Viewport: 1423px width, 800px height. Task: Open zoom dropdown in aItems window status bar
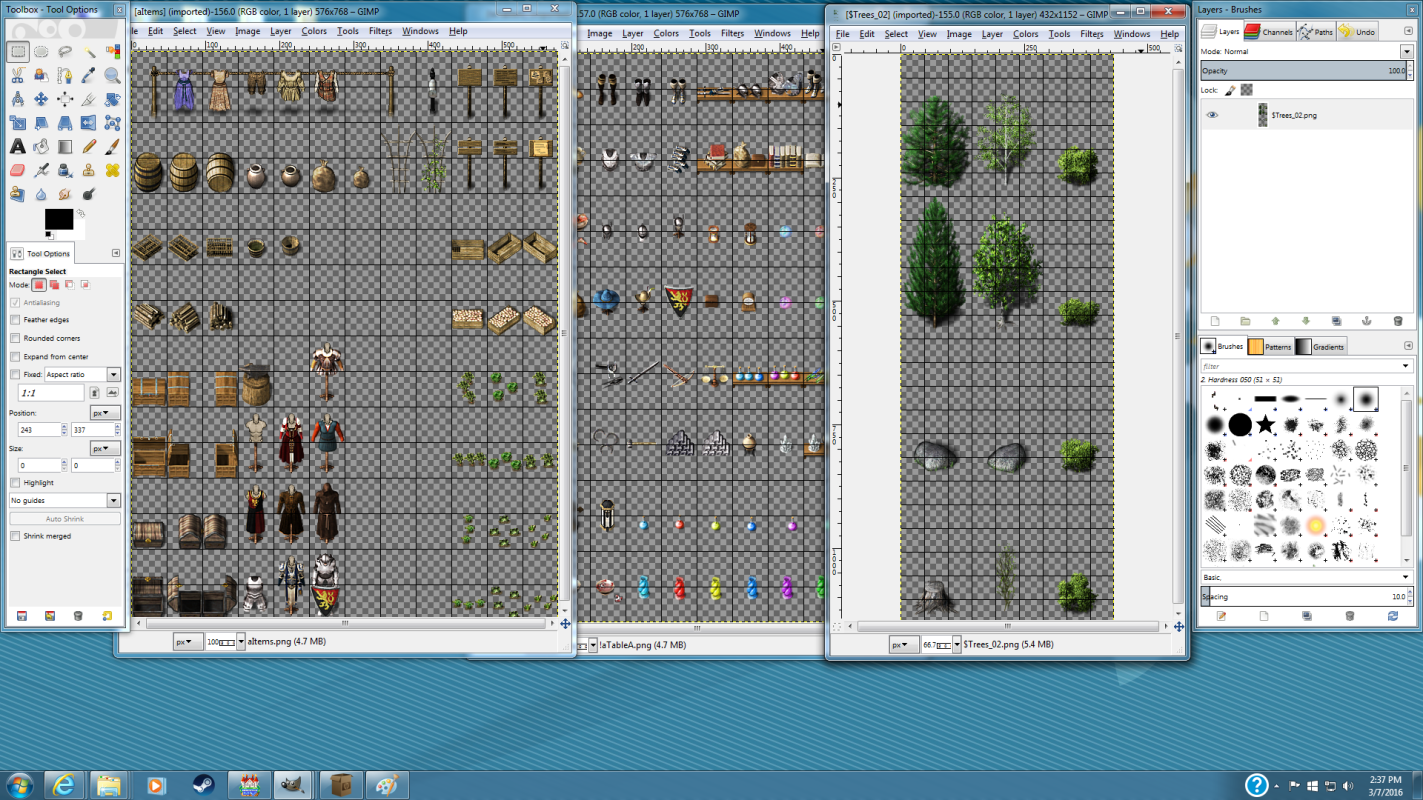pyautogui.click(x=240, y=642)
